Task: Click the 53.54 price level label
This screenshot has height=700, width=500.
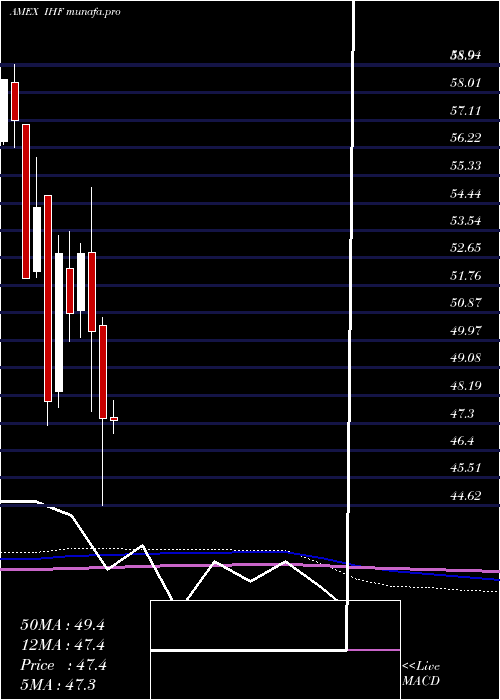Action: click(465, 221)
